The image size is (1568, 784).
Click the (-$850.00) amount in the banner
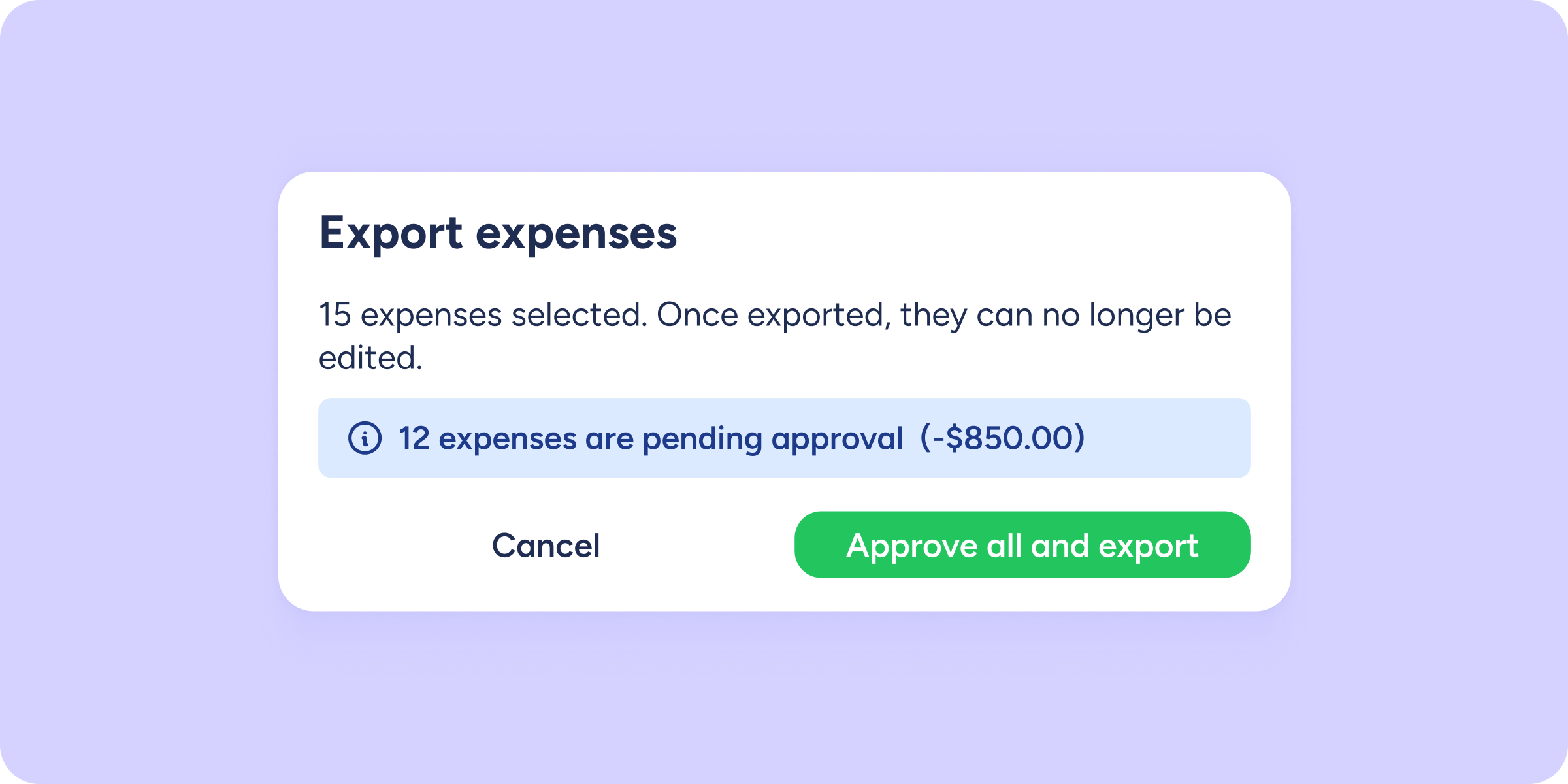(1002, 438)
